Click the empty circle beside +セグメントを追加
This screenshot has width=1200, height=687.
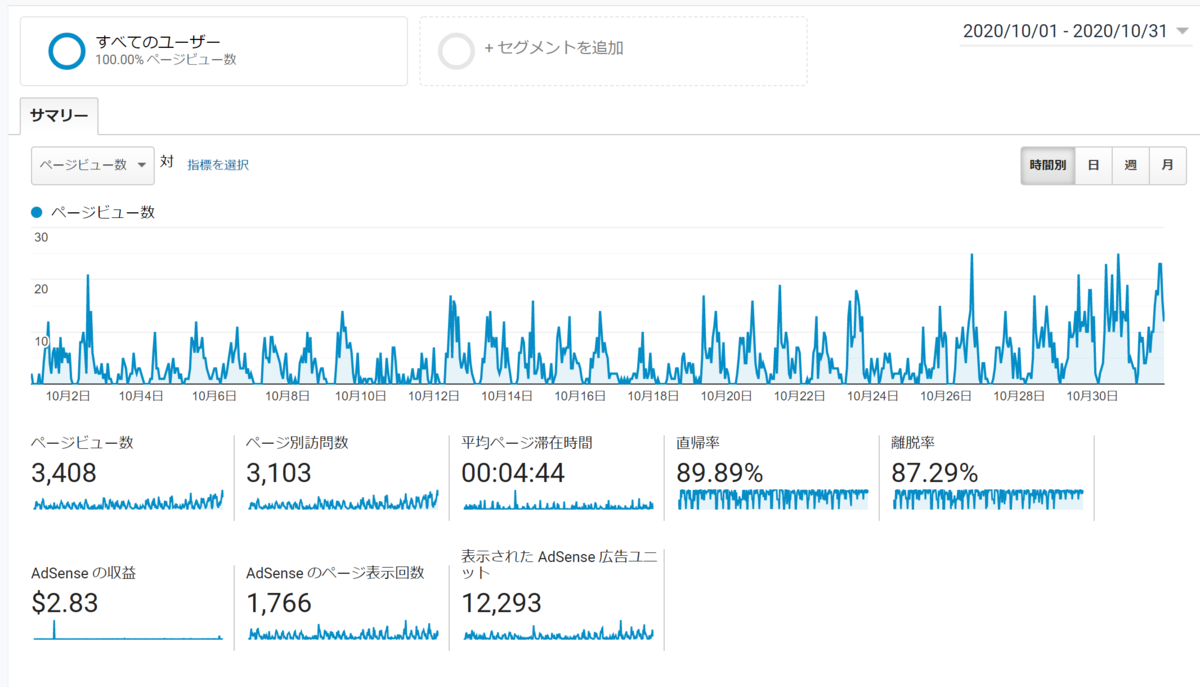click(x=456, y=51)
